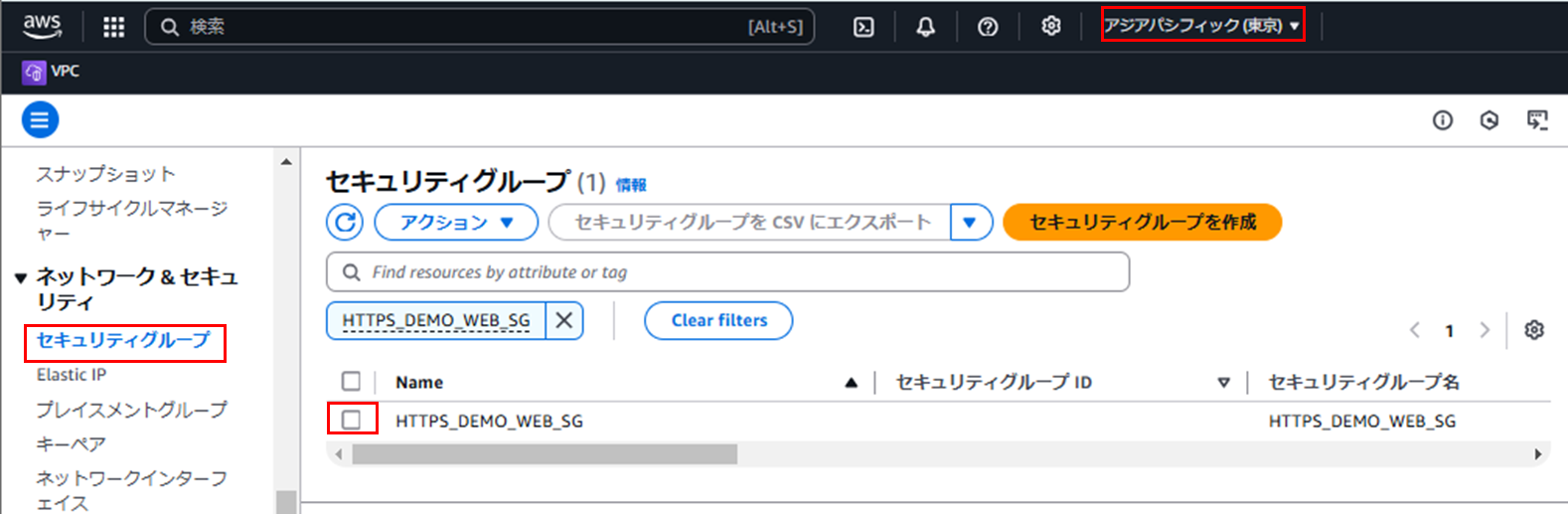Open the help question mark menu

tap(988, 27)
